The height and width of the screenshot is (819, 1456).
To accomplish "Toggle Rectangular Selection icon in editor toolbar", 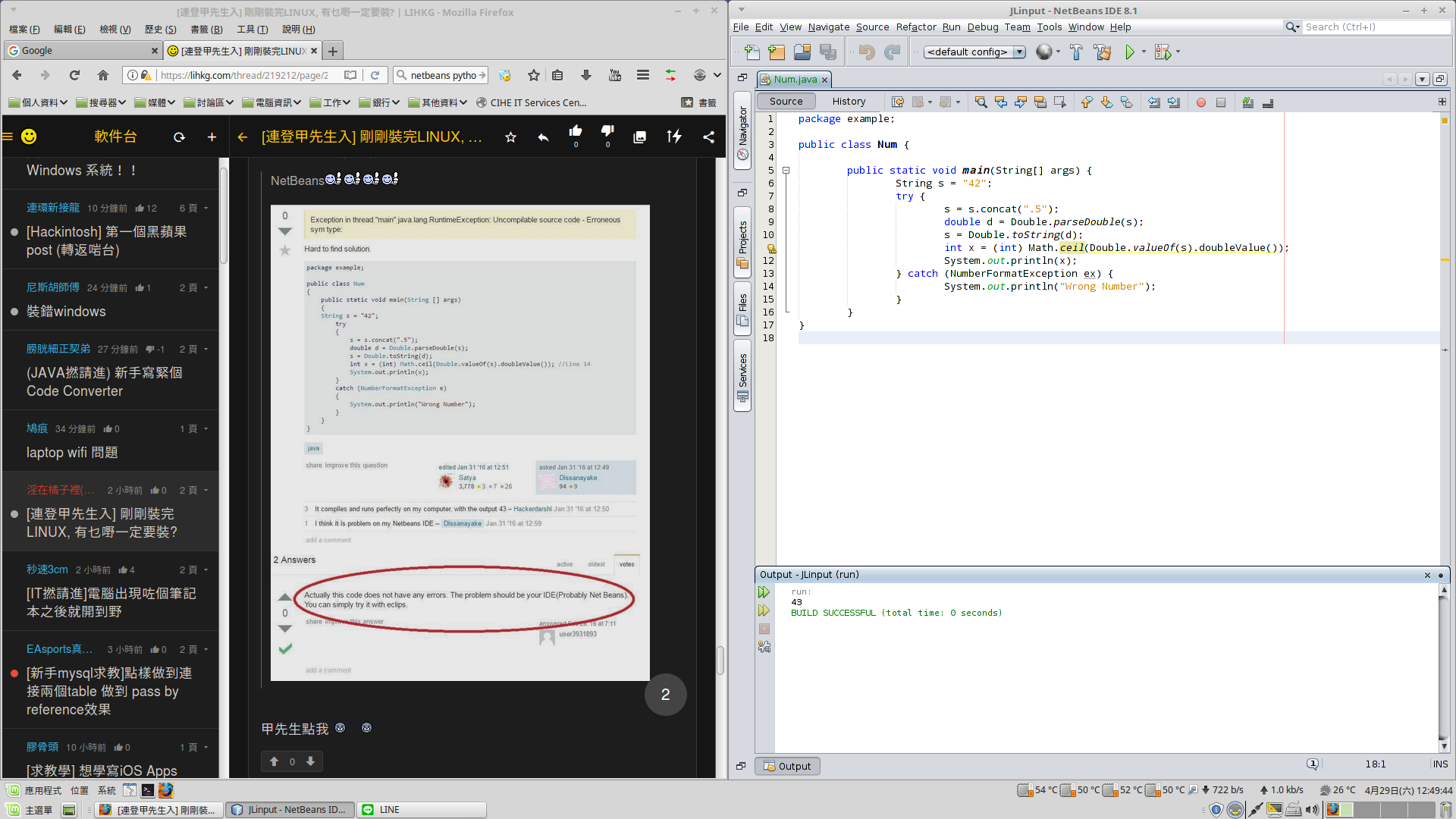I will click(x=1060, y=102).
